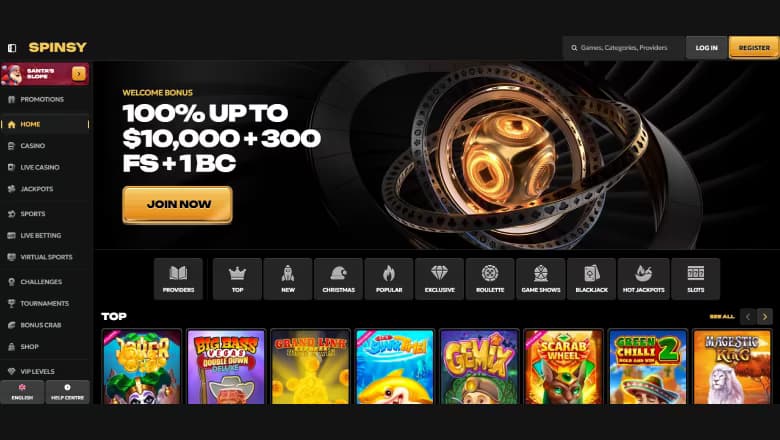Select the Christmas hat category icon
Screen dimensions: 780x440
coord(338,279)
